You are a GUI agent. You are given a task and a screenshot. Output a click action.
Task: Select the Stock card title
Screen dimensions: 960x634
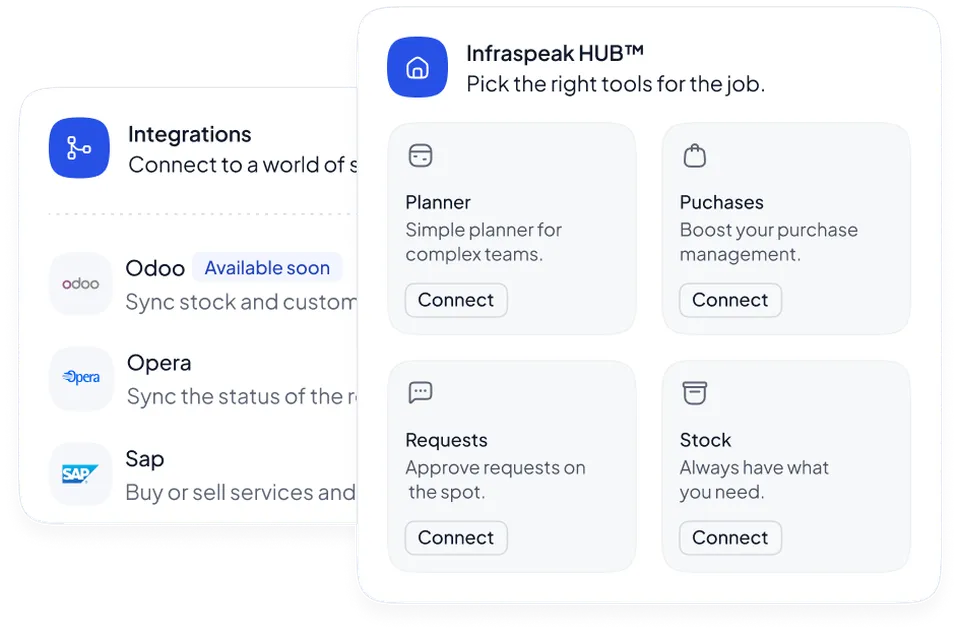[705, 440]
